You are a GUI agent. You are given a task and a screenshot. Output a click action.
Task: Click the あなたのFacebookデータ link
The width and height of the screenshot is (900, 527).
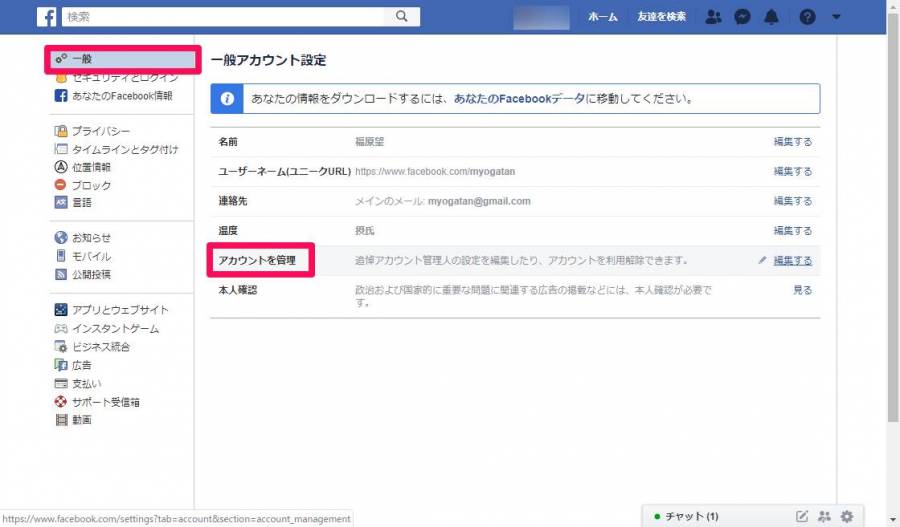519,99
